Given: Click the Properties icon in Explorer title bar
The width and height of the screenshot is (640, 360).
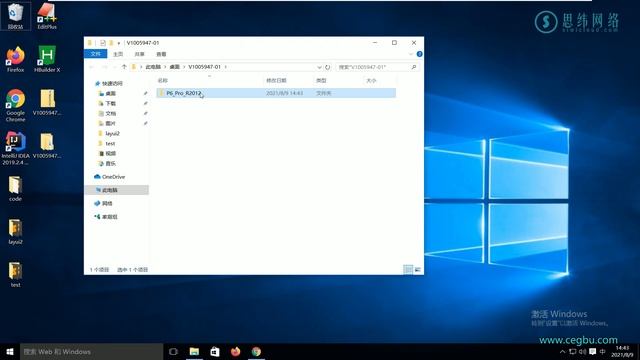Looking at the screenshot, I should pos(103,43).
